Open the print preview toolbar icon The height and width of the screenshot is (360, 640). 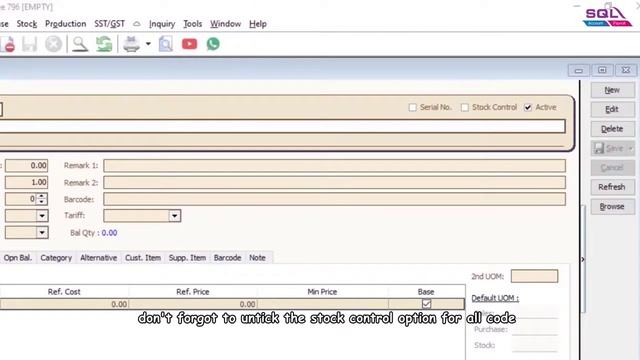tap(166, 44)
